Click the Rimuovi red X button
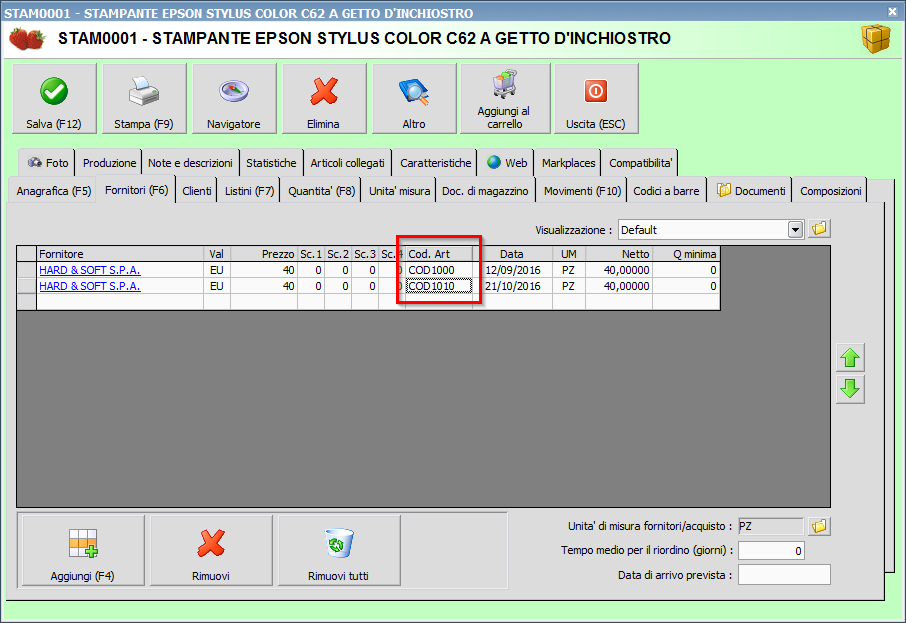 point(211,550)
